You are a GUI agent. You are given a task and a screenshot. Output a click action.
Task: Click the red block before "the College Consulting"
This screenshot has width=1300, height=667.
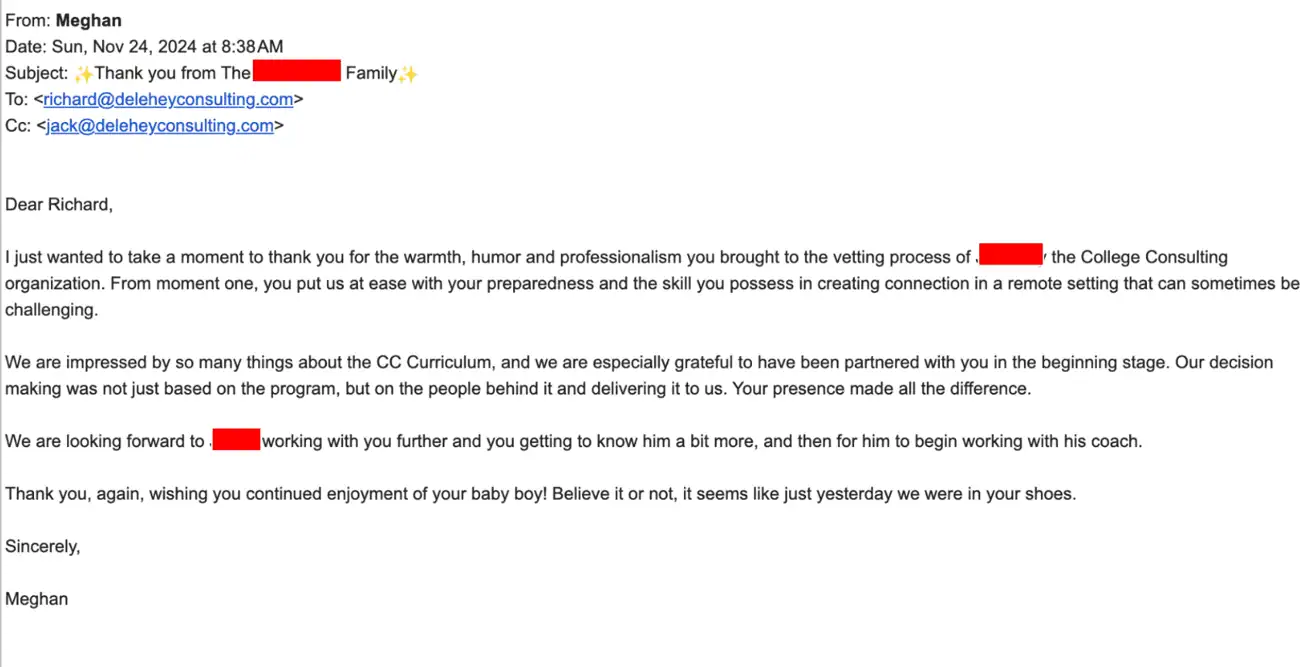(1011, 256)
